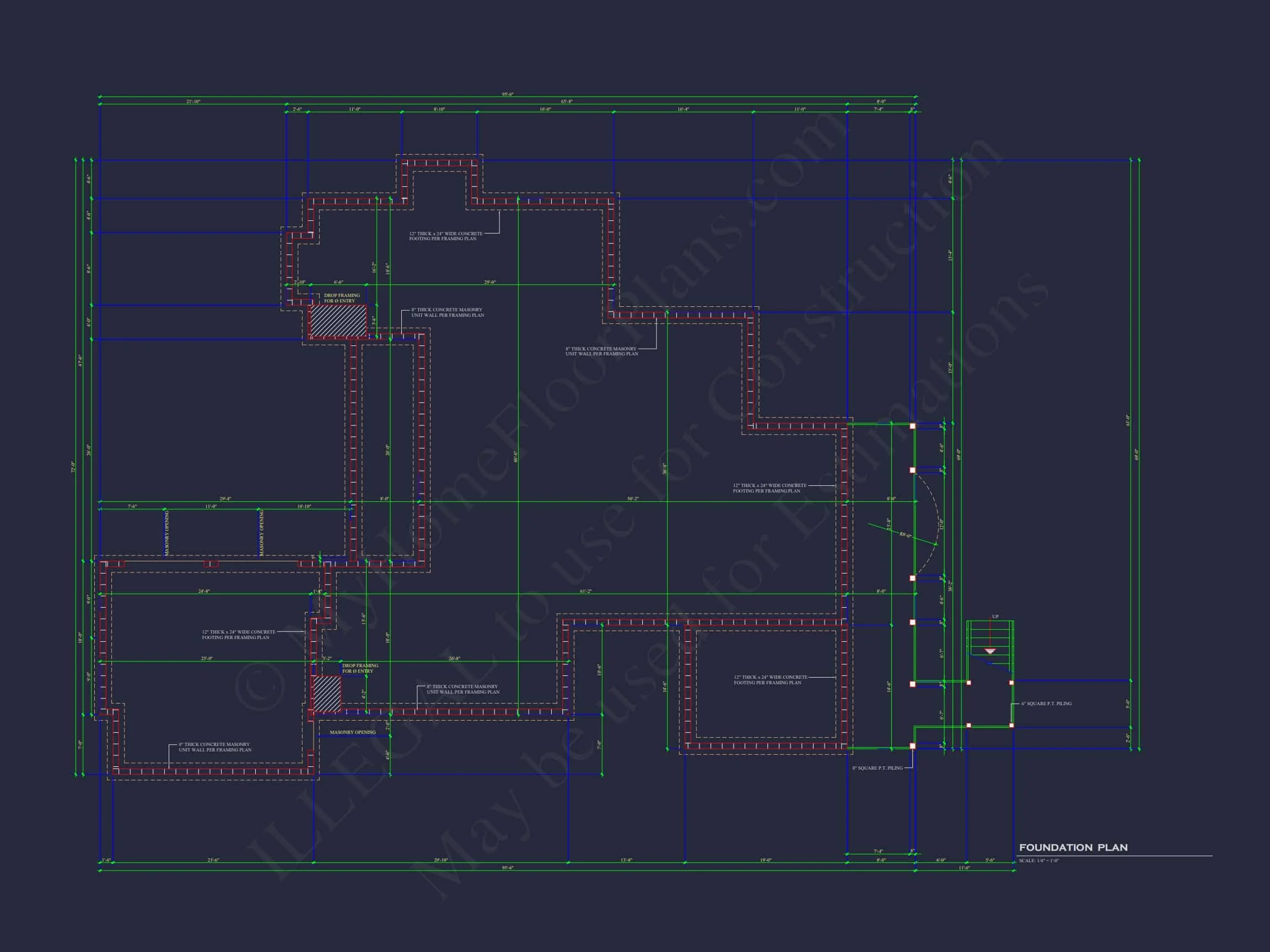Select the 61'-2" horizontal dimension text
Screen dimensions: 1270x952
coord(585,591)
